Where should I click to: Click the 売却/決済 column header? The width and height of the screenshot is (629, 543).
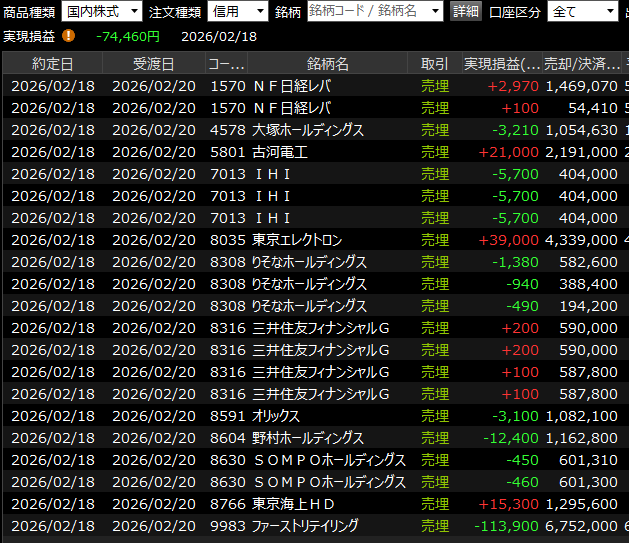[581, 64]
